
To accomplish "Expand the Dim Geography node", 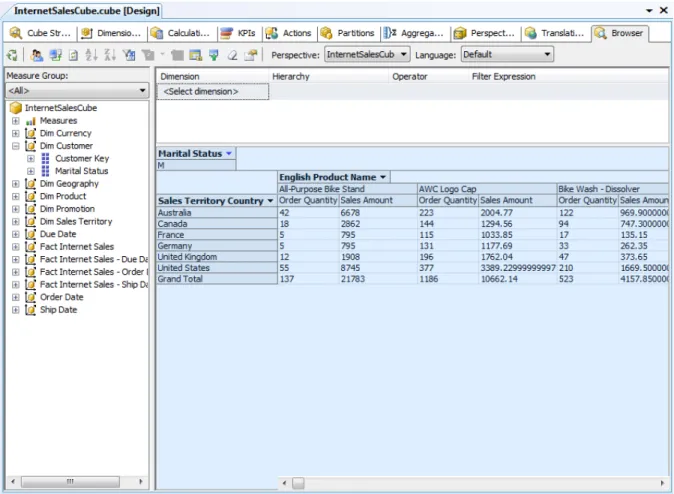I will pos(15,184).
